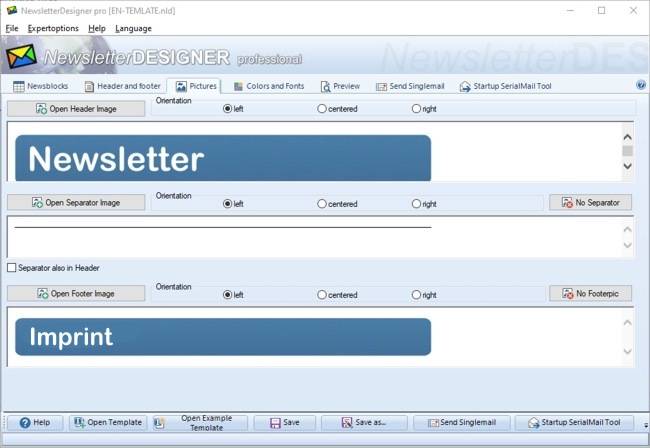Image resolution: width=650 pixels, height=448 pixels.
Task: Select the Pictures tab
Action: point(194,86)
